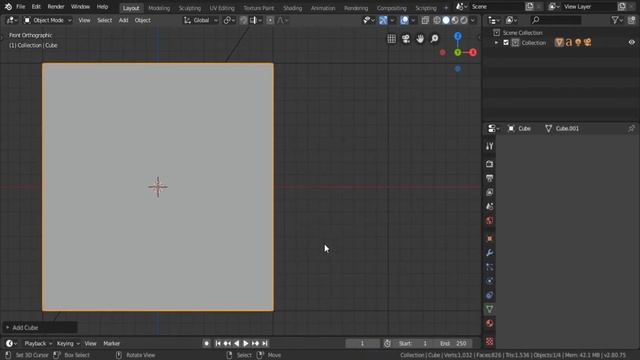640x360 pixels.
Task: Open the File menu
Action: pyautogui.click(x=20, y=7)
